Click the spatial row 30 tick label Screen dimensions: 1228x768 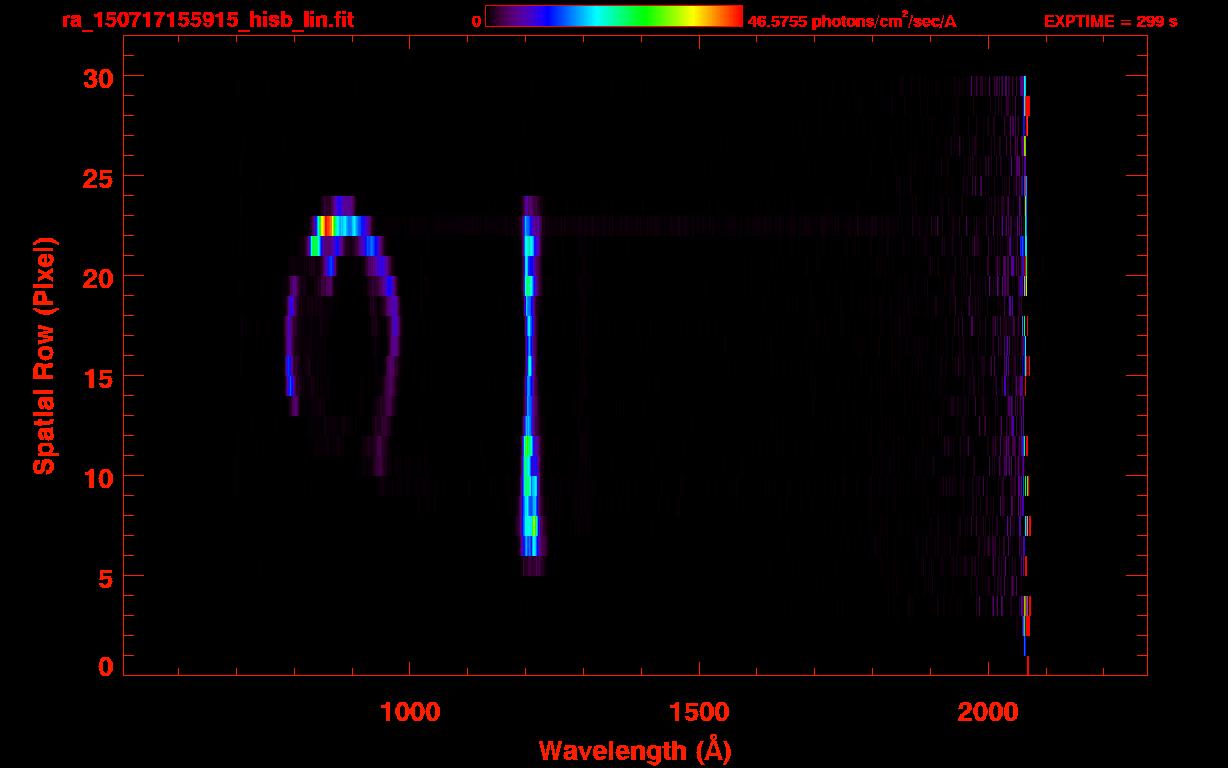point(98,76)
